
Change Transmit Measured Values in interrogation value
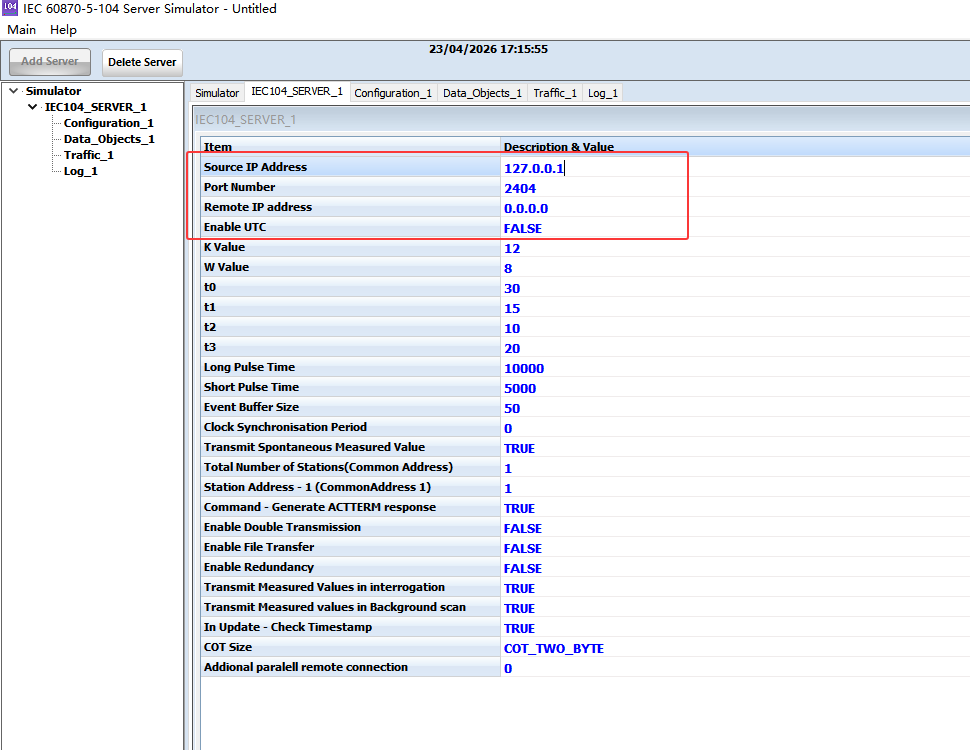tap(519, 588)
